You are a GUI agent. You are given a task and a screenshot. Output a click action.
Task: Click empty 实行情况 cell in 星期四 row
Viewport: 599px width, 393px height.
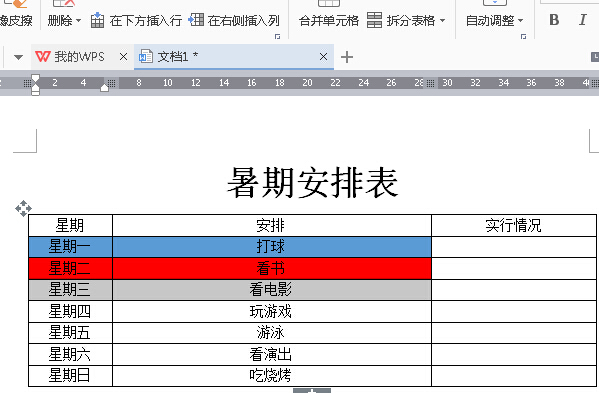(x=514, y=312)
